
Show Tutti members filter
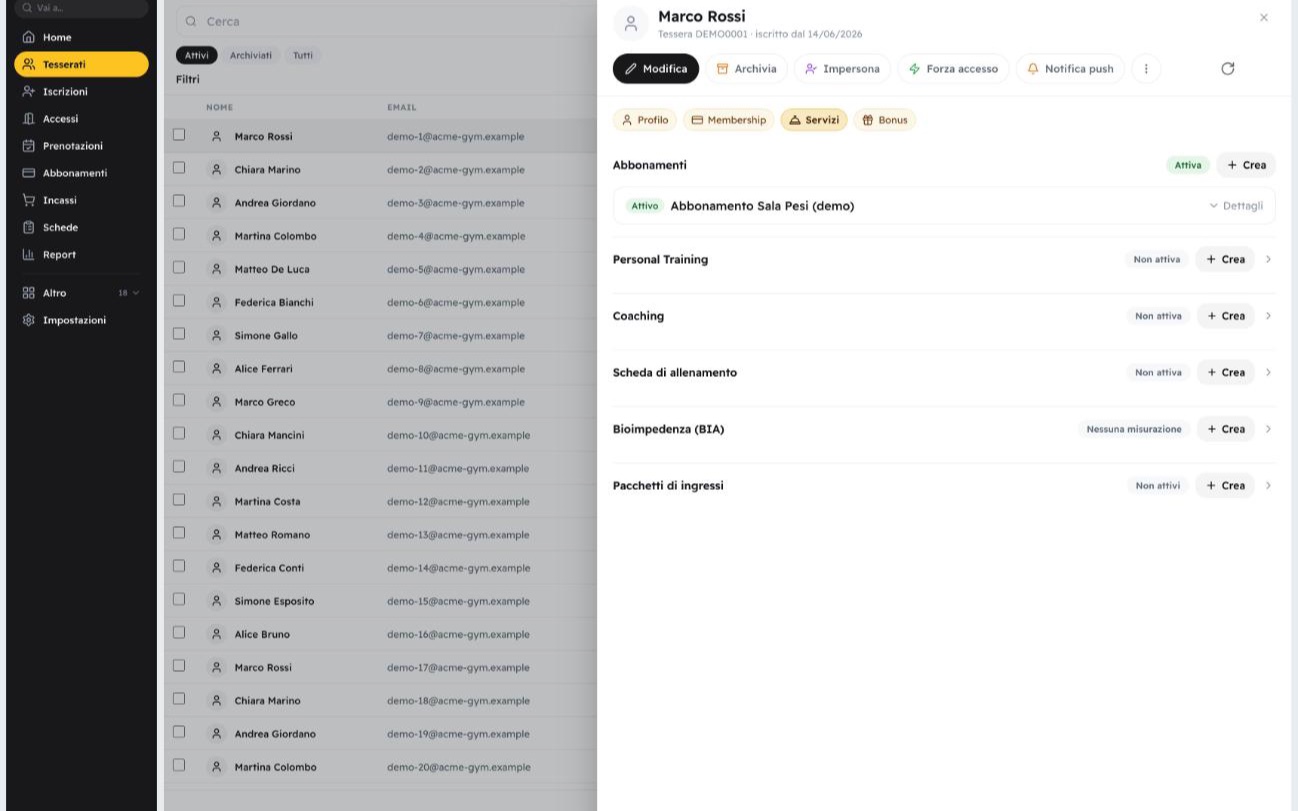pos(303,55)
